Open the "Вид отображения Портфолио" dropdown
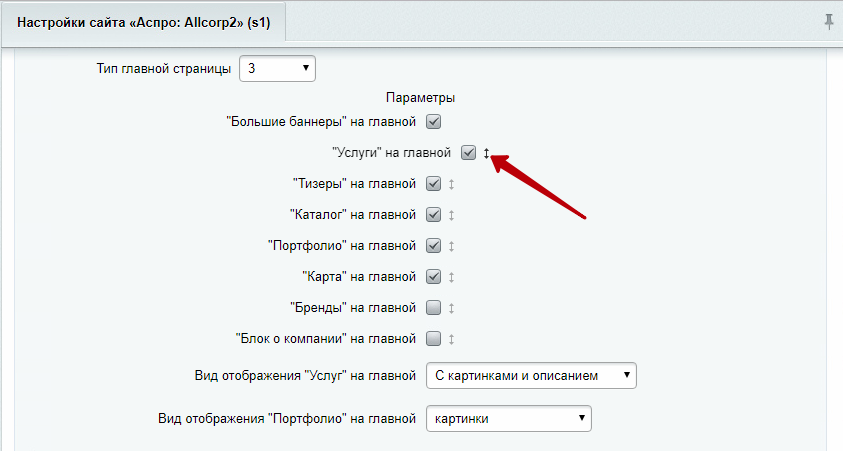Screen dimensions: 843x451 click(509, 419)
